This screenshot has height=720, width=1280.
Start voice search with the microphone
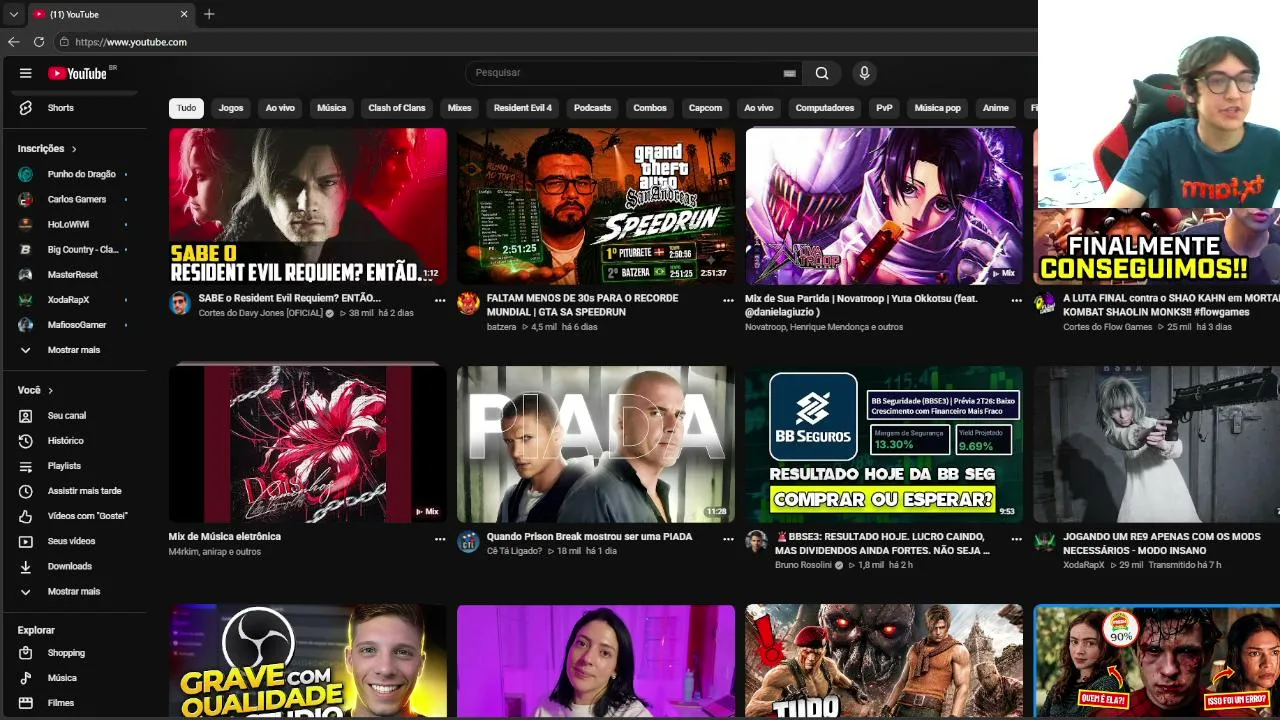click(865, 73)
